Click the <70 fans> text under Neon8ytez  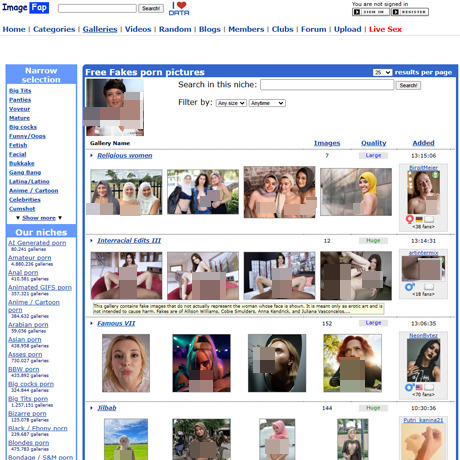click(x=423, y=395)
